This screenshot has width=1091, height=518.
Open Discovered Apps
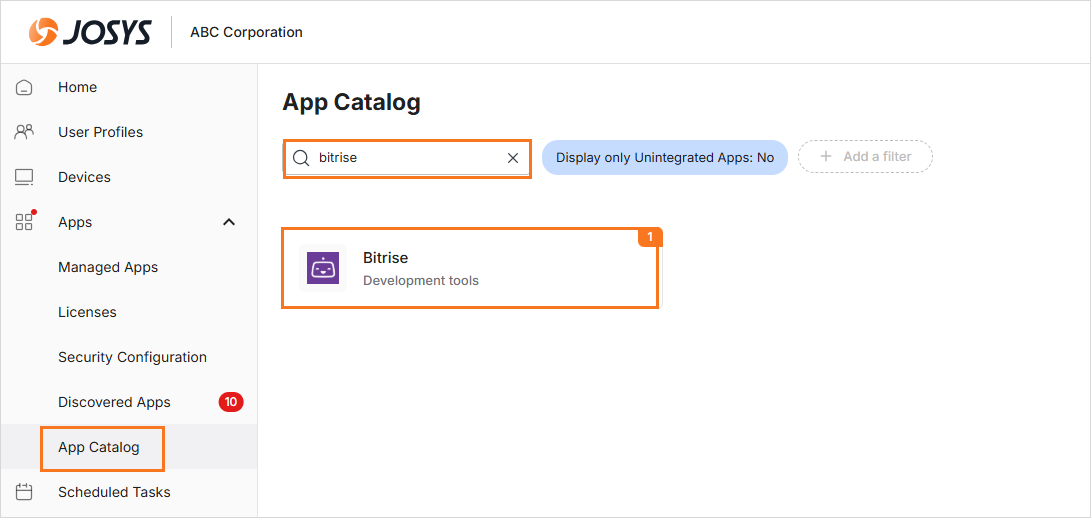point(114,402)
